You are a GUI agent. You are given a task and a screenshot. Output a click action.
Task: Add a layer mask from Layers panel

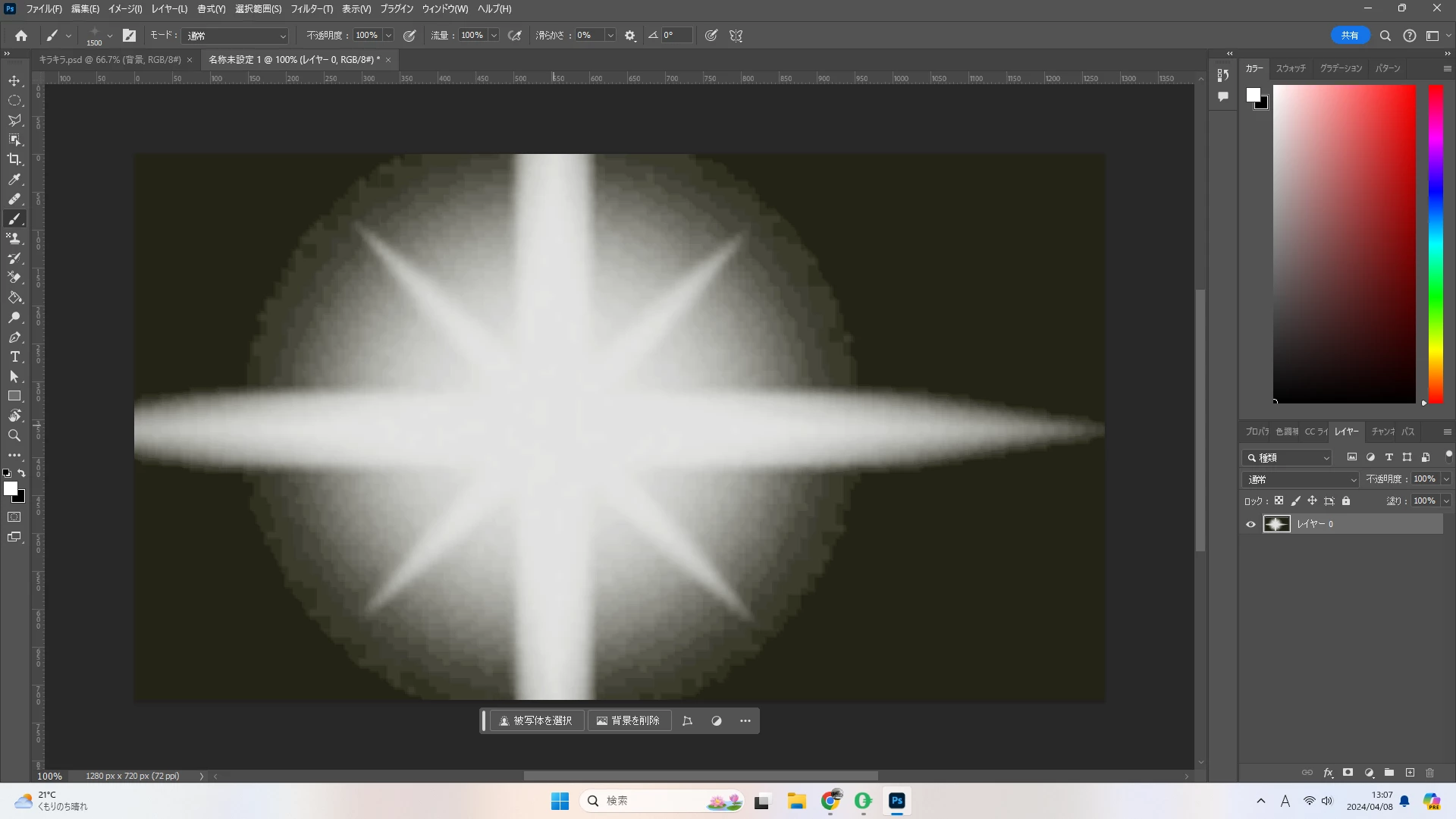pos(1348,773)
